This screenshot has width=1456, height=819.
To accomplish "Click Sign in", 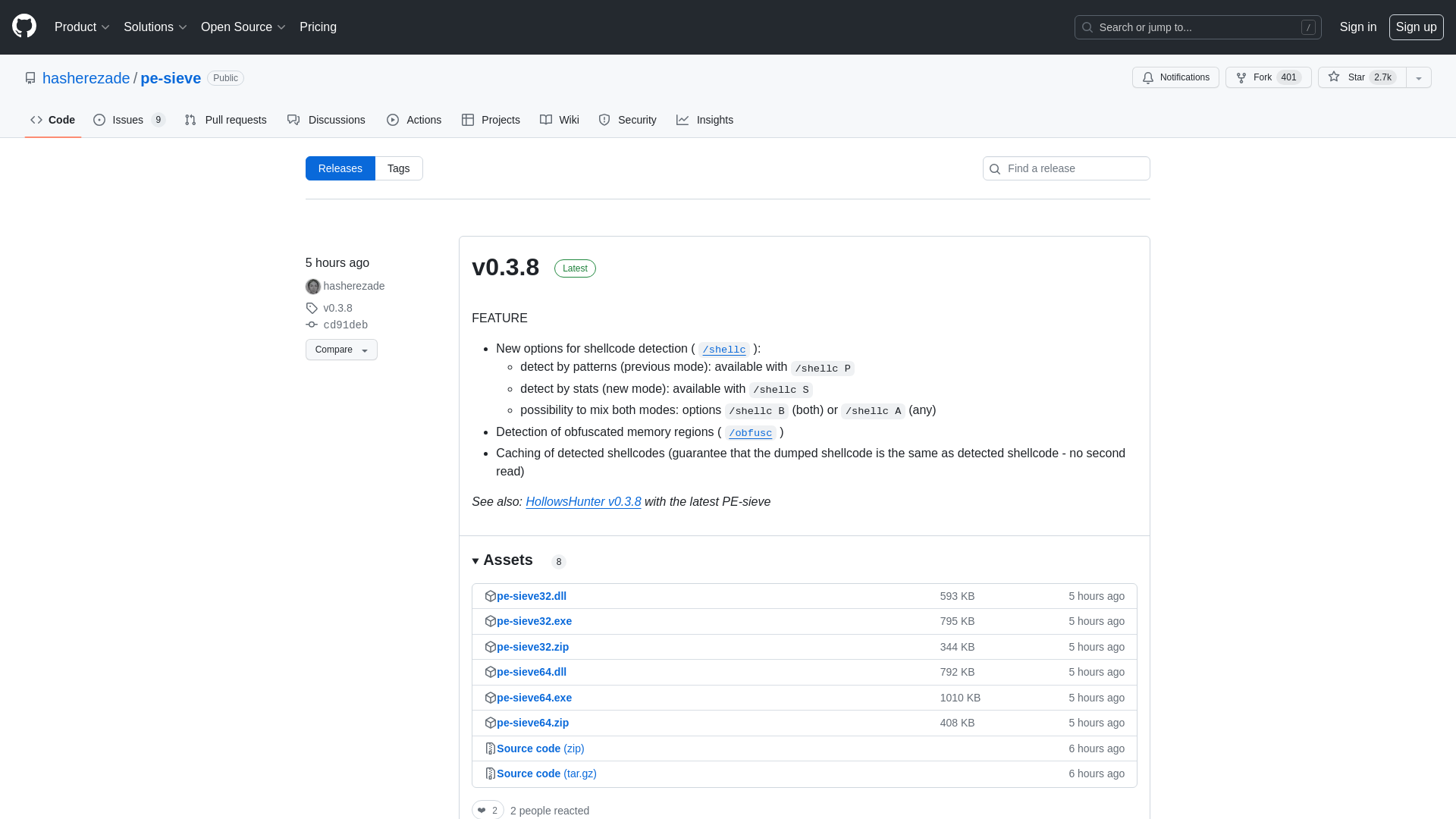I will pyautogui.click(x=1358, y=27).
